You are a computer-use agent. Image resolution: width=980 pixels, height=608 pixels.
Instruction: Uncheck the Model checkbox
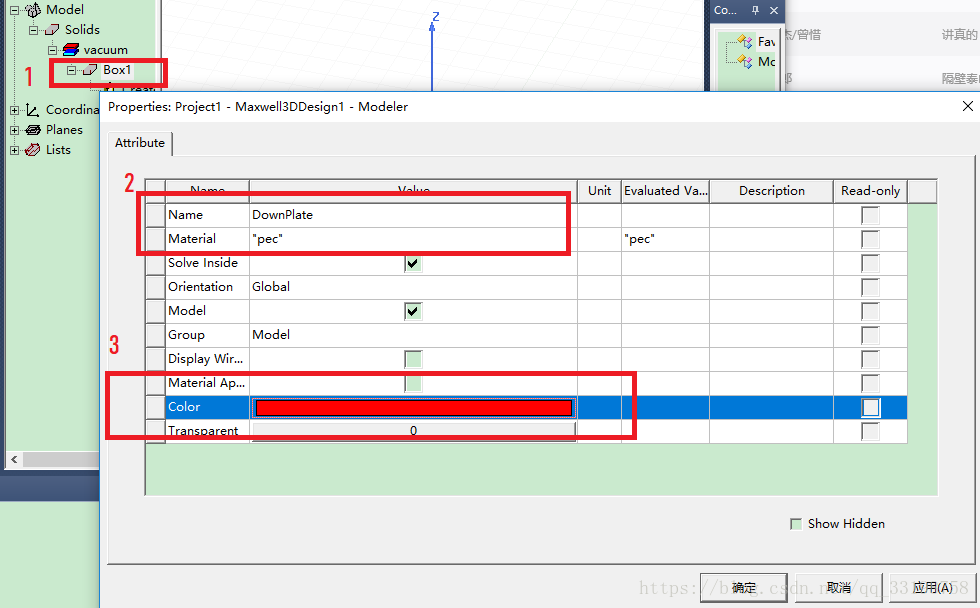click(x=413, y=311)
